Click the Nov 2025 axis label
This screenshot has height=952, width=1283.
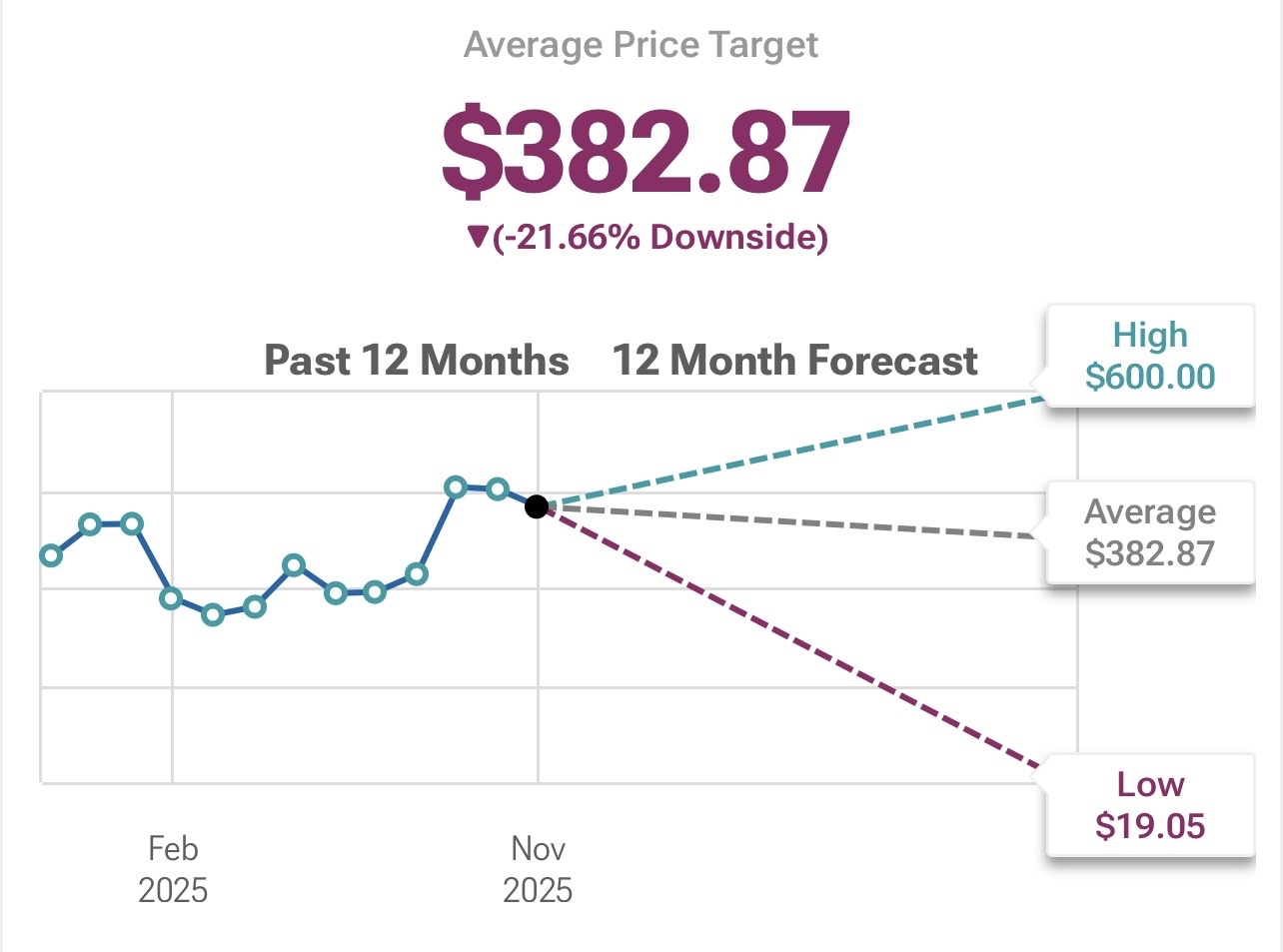click(538, 869)
